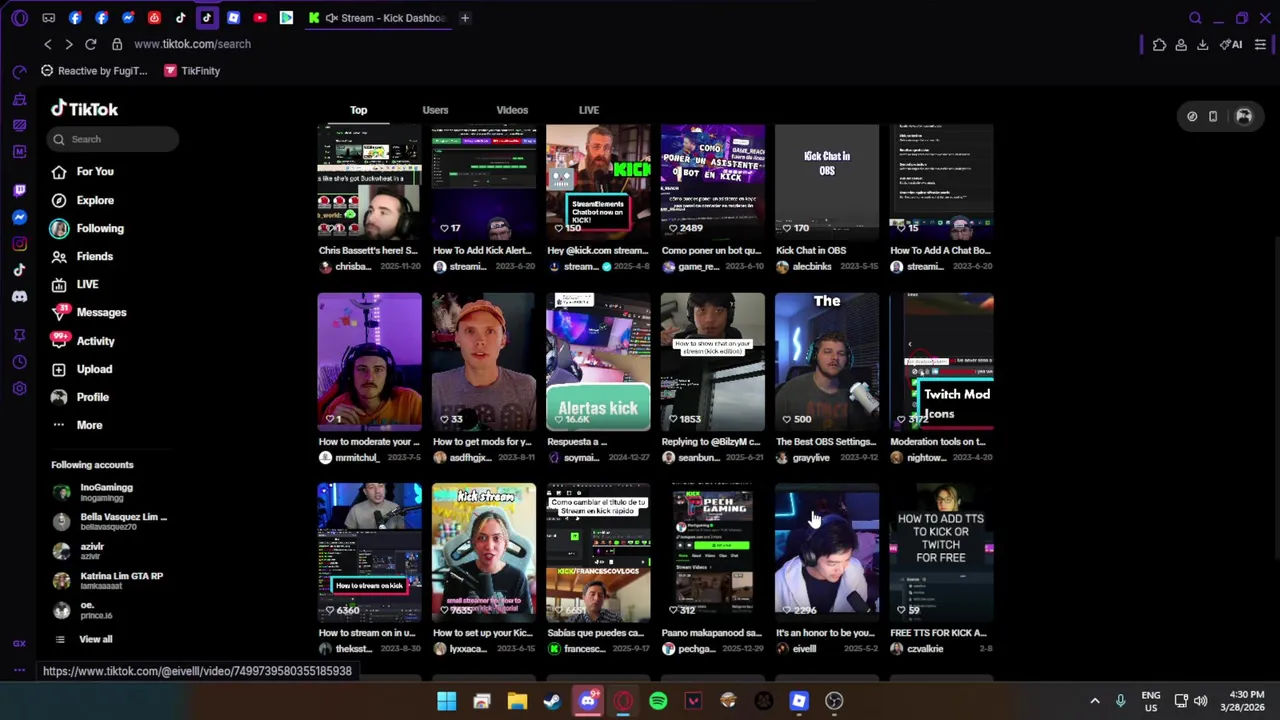Open the browser easy setup sliders icon
The height and width of the screenshot is (720, 1280).
pos(1260,44)
